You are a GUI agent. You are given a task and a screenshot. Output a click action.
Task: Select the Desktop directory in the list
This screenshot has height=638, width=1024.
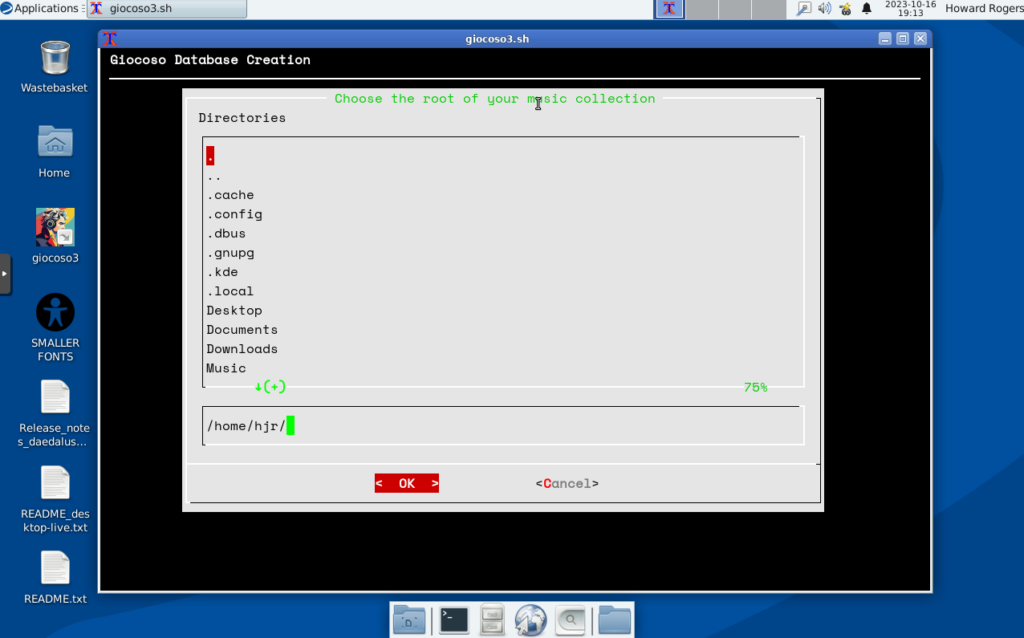tap(234, 310)
